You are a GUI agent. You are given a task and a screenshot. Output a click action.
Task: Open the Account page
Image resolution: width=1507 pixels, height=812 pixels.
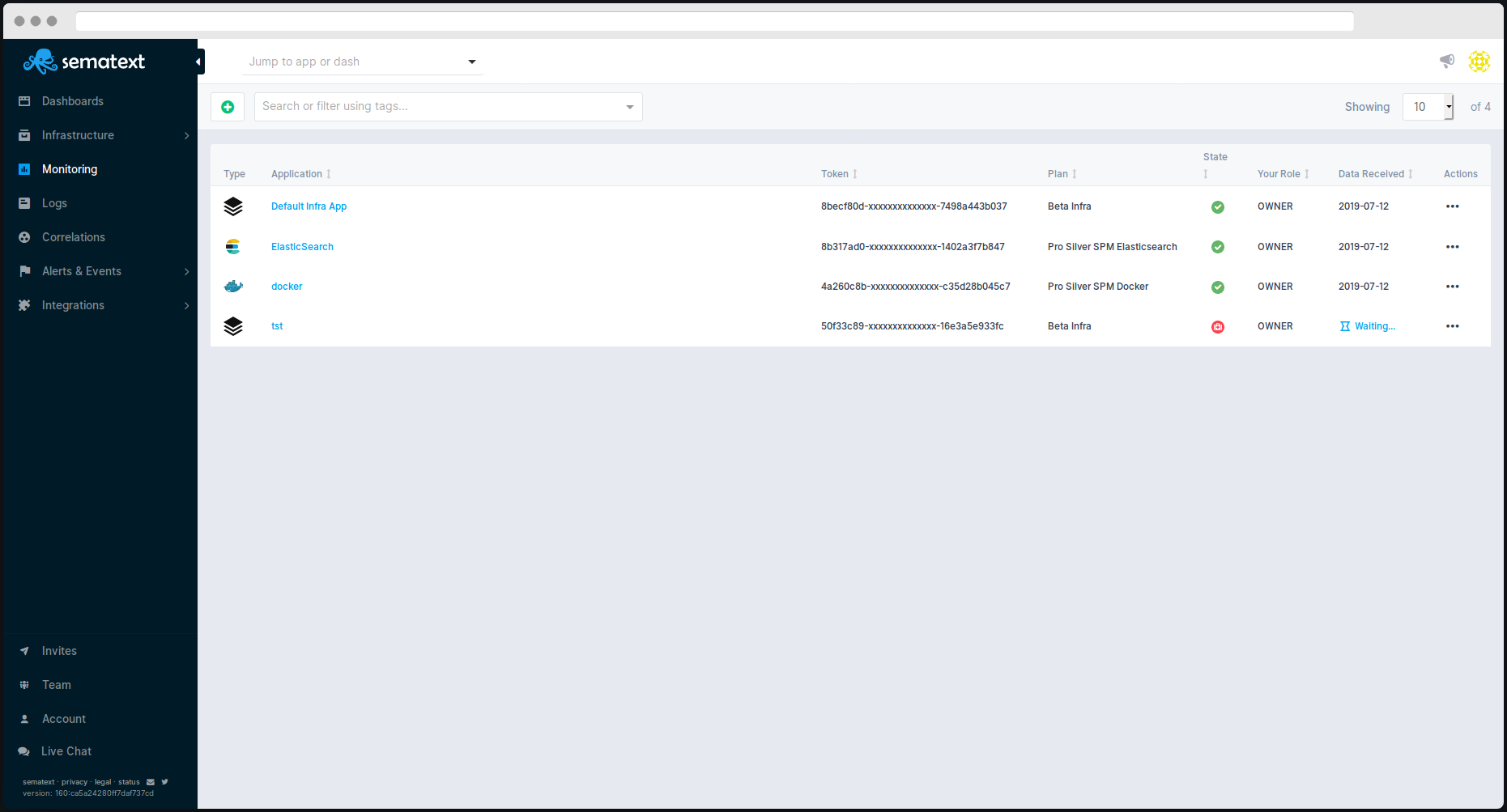click(64, 719)
